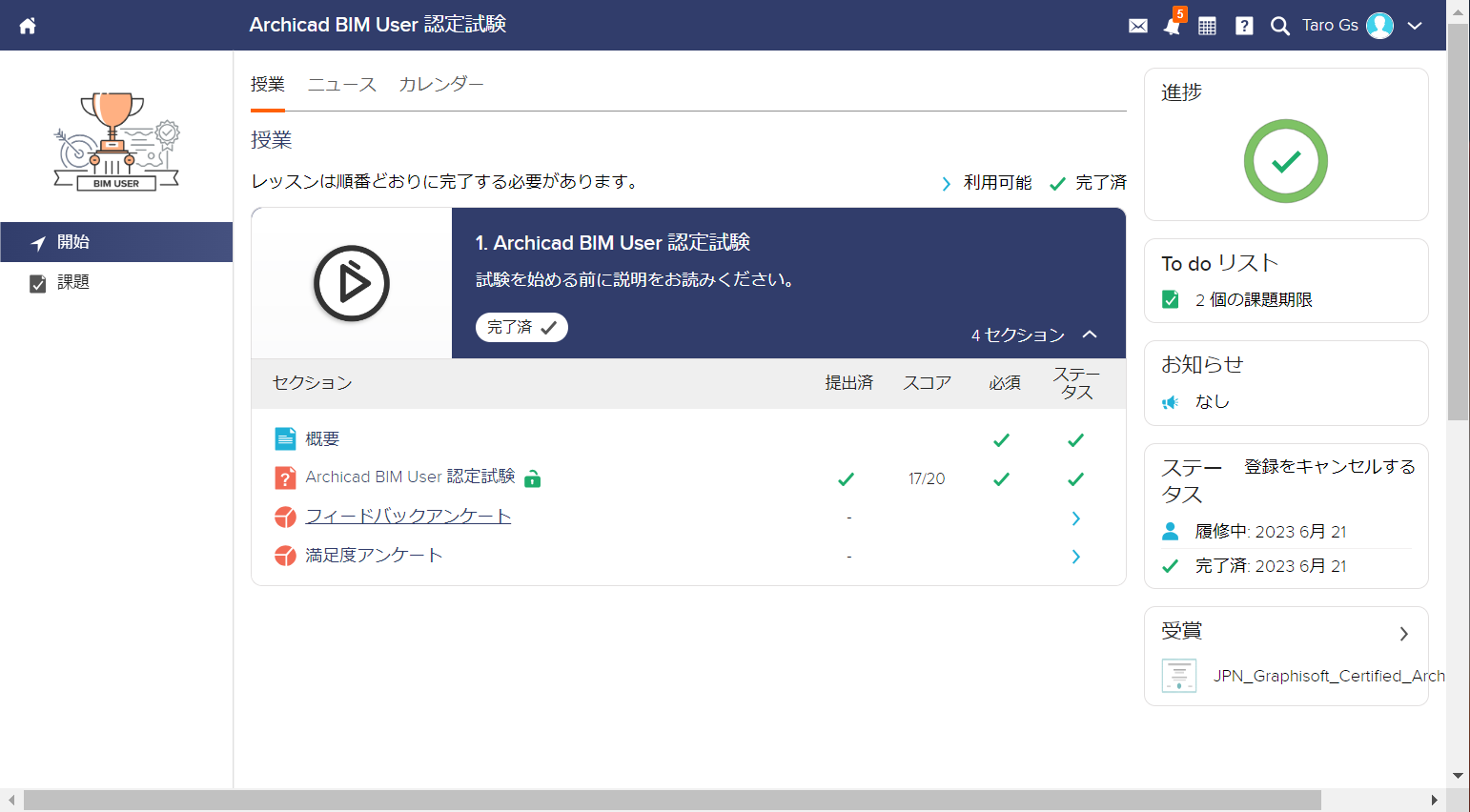Switch to the カレンダー tab
Viewport: 1470px width, 812px height.
[441, 85]
